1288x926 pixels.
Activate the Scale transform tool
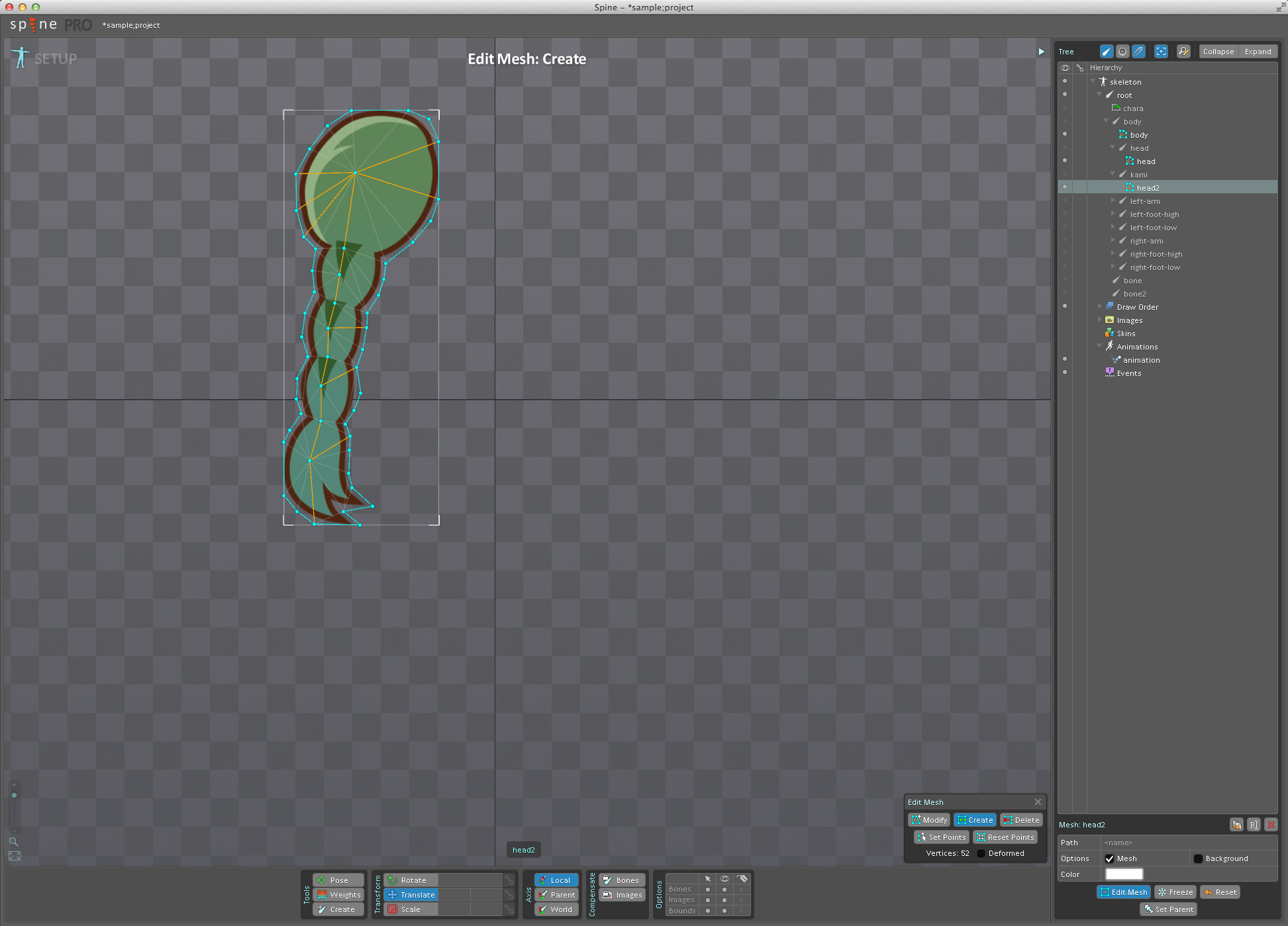411,909
